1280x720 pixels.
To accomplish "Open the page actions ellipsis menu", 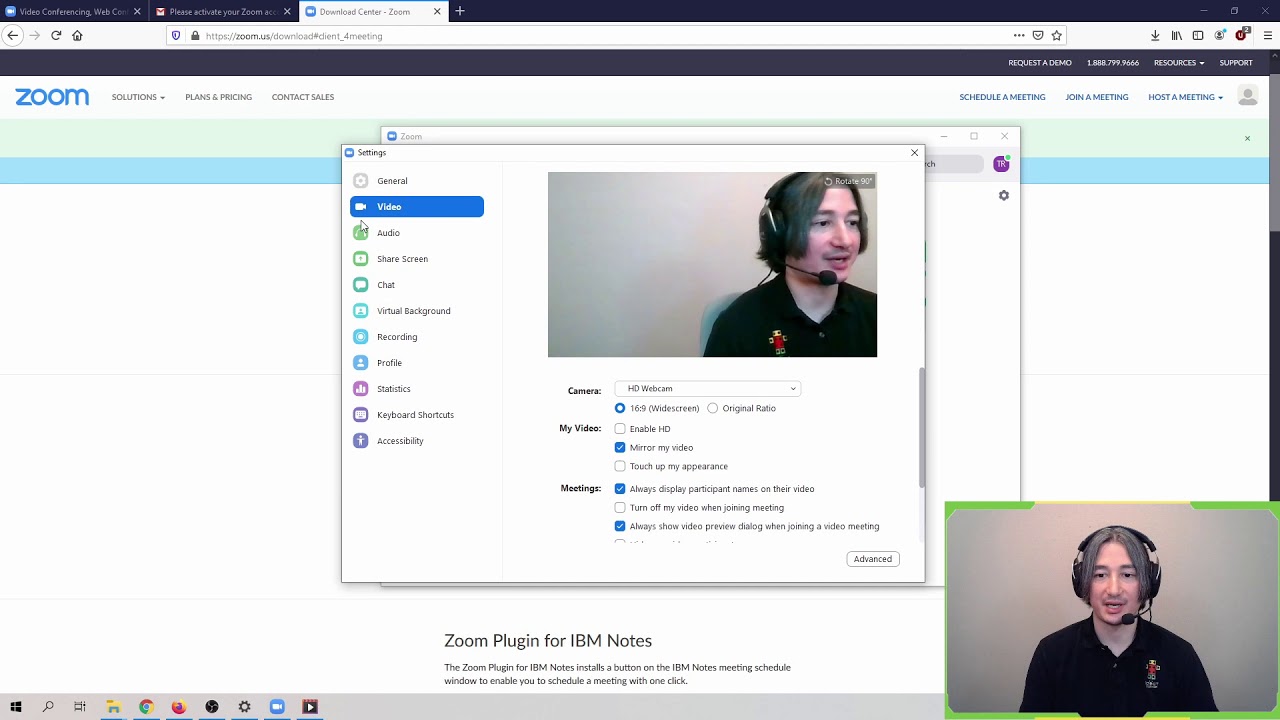I will (x=1019, y=36).
